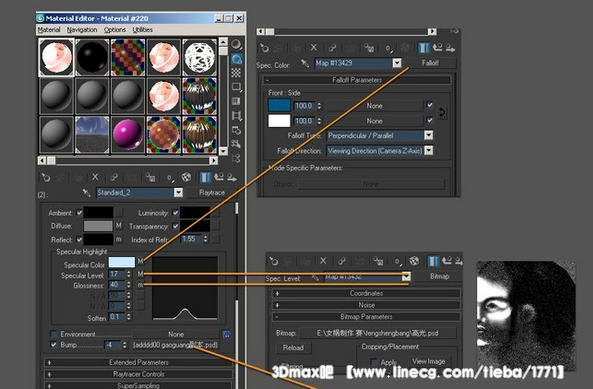Click Material ID Channel 0 icon, Material Editor
The width and height of the screenshot is (593, 389).
tap(170, 177)
